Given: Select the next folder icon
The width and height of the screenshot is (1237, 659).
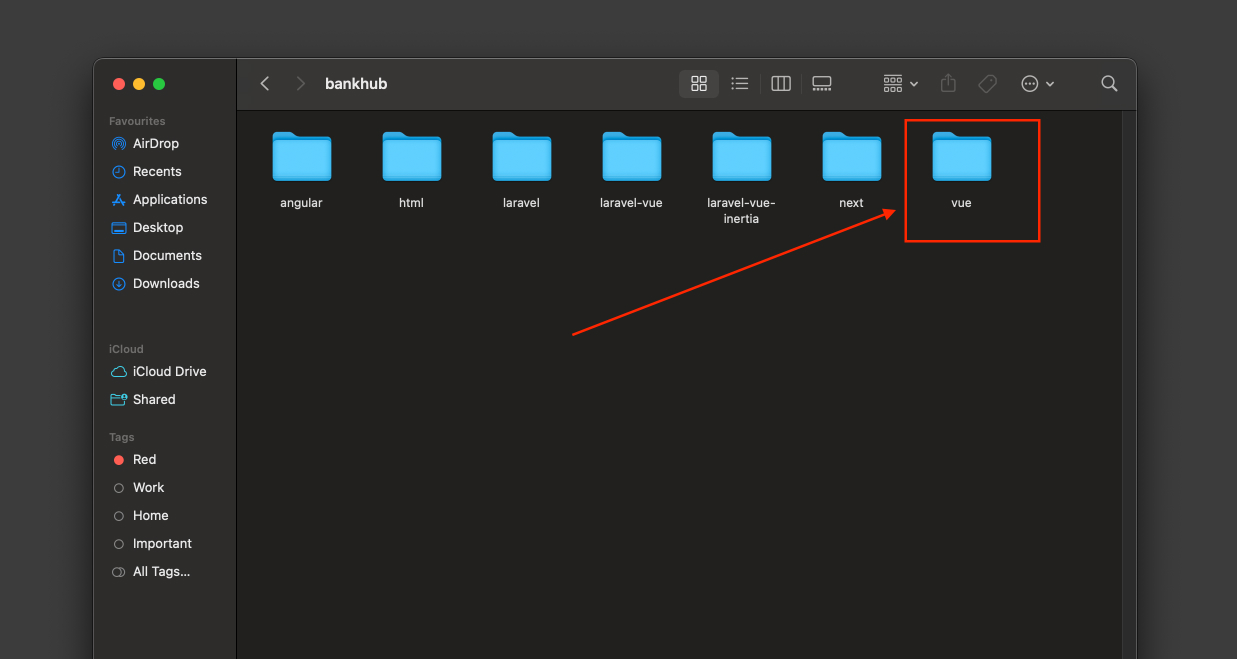Looking at the screenshot, I should tap(852, 157).
